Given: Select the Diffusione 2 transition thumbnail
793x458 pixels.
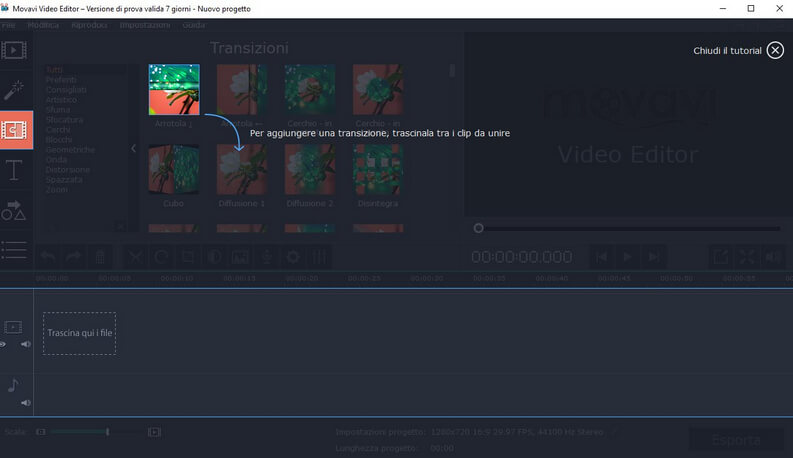Looking at the screenshot, I should pos(310,169).
